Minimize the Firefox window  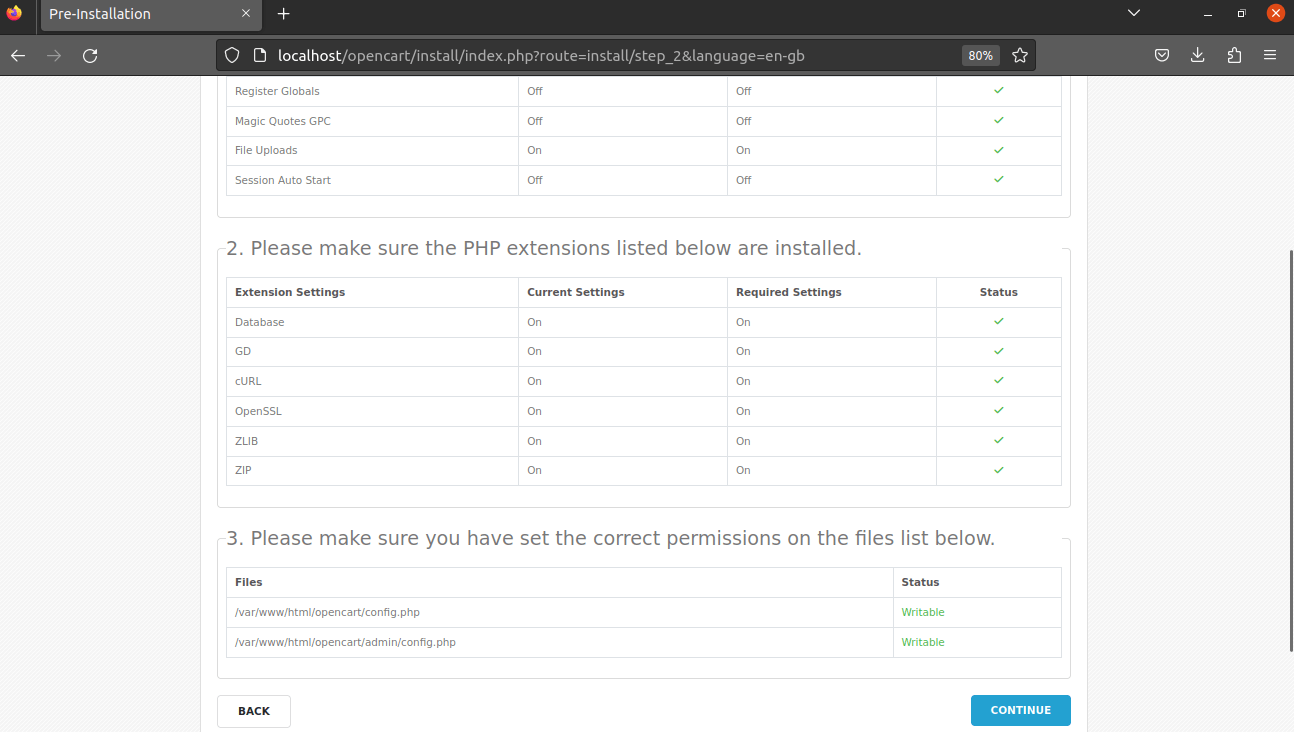pos(1209,14)
